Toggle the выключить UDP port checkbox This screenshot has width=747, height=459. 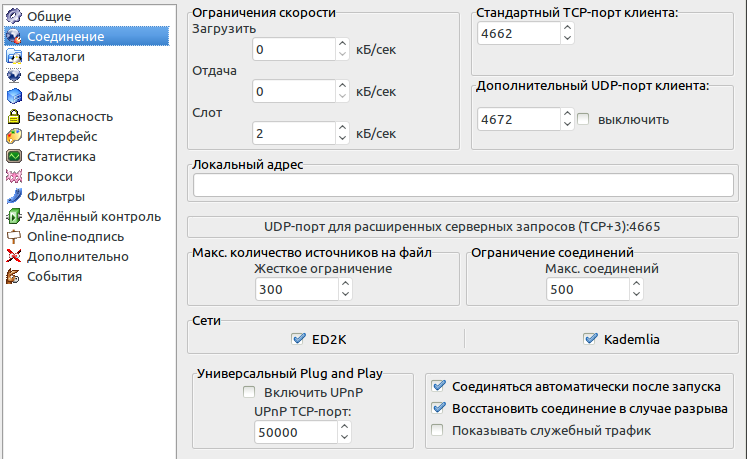click(x=583, y=119)
